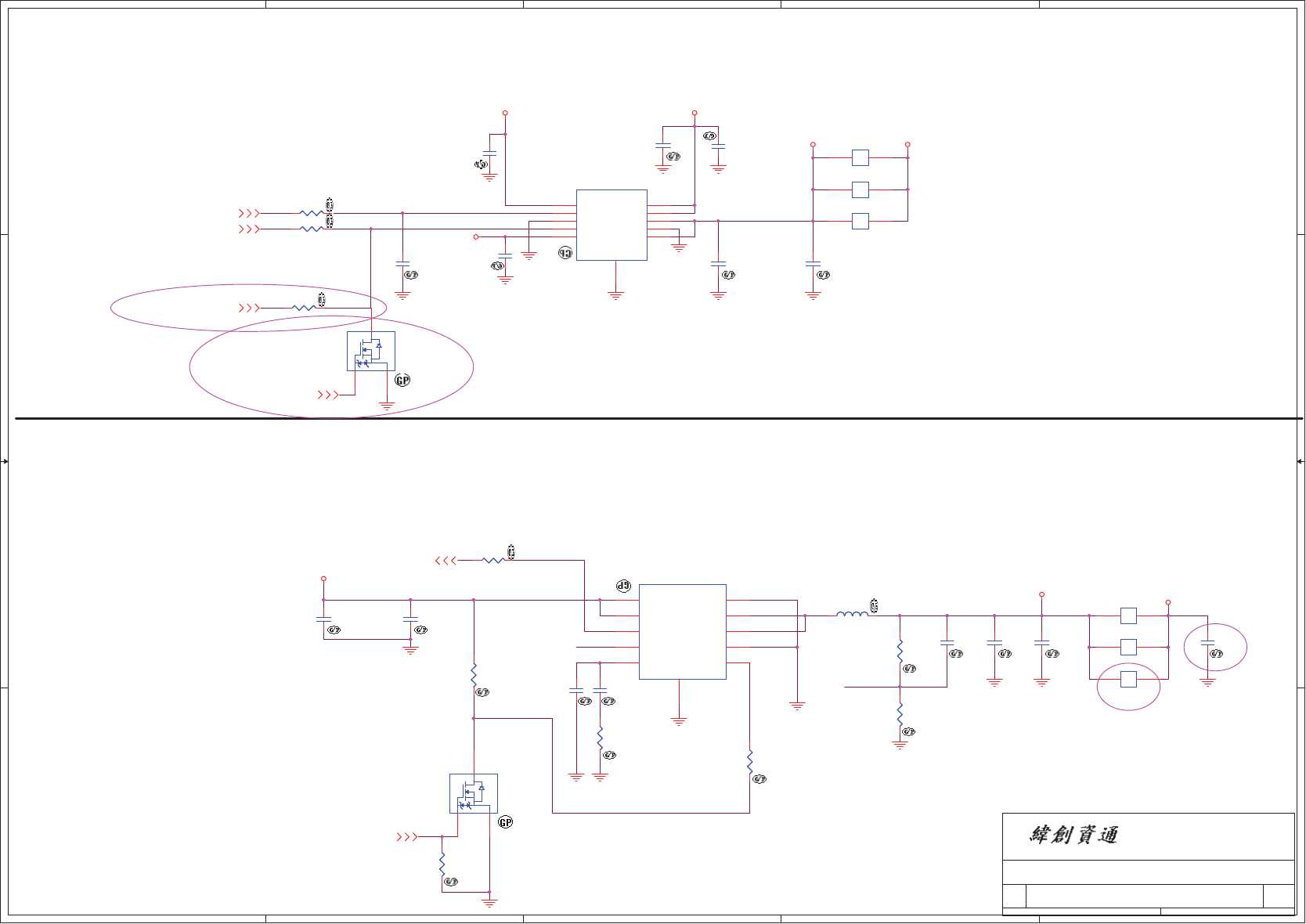Click the arrow marker on the left sheet border
Image resolution: width=1306 pixels, height=924 pixels.
tap(5, 461)
